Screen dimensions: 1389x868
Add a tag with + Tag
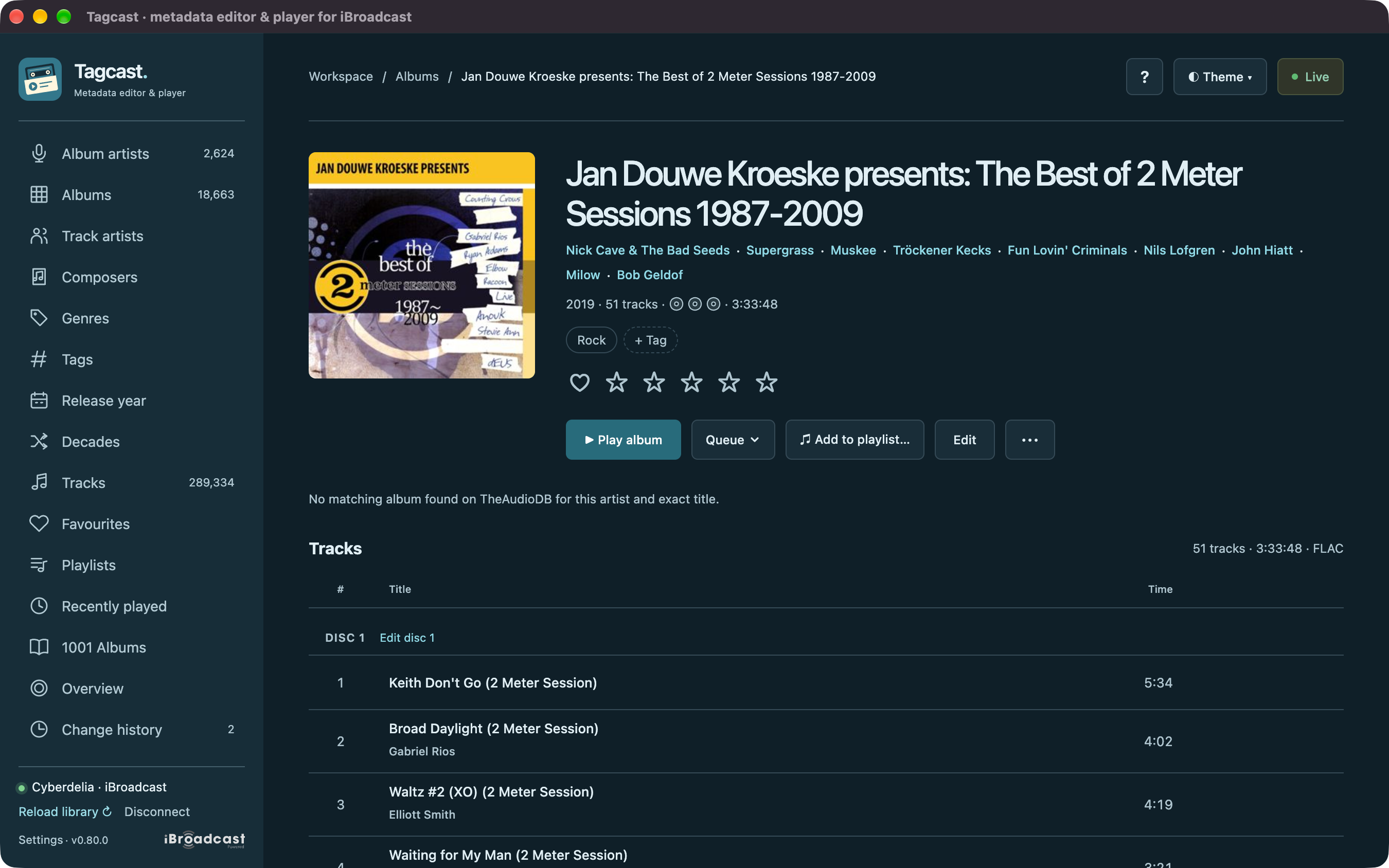tap(650, 340)
